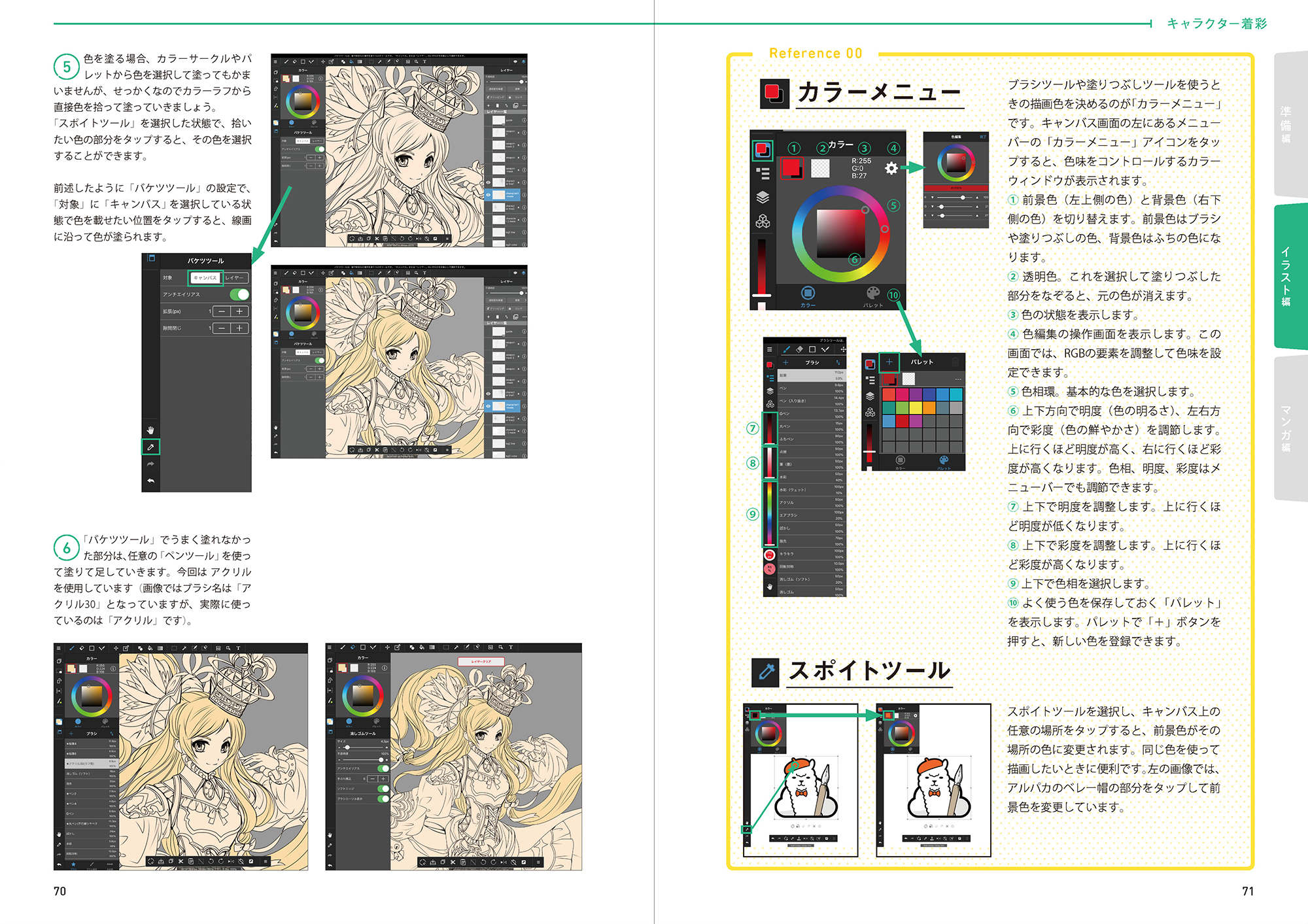Select the eraser tool in brush panel toolbar

pos(799,349)
